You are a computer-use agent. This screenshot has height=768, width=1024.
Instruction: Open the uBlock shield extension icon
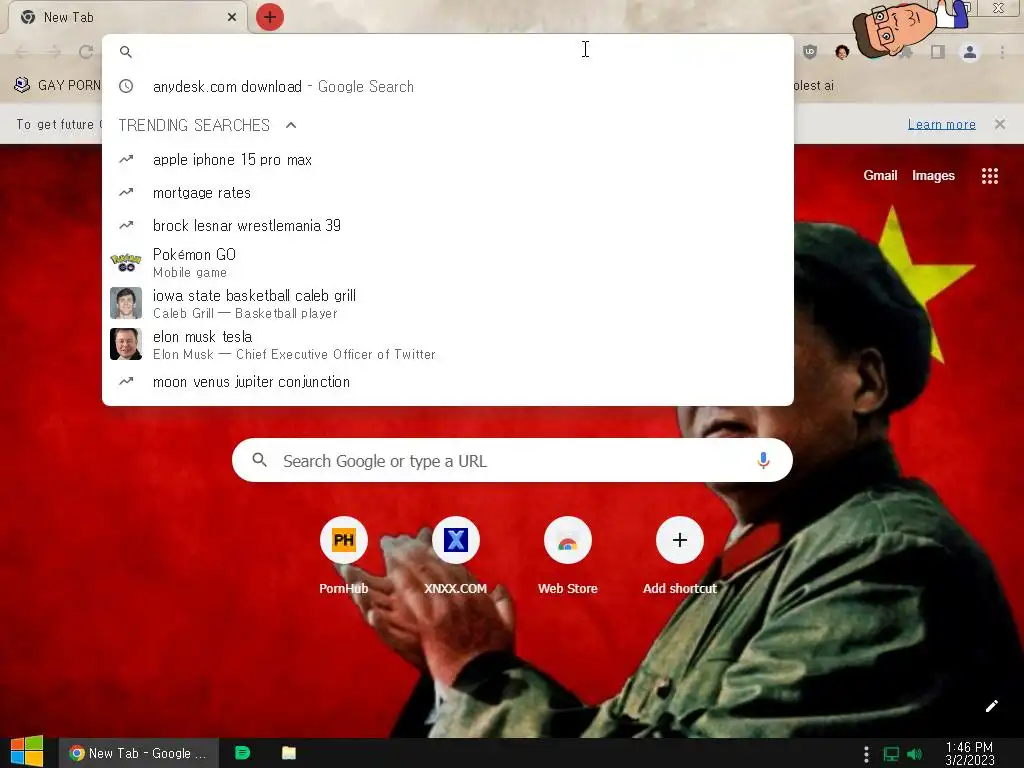[810, 52]
